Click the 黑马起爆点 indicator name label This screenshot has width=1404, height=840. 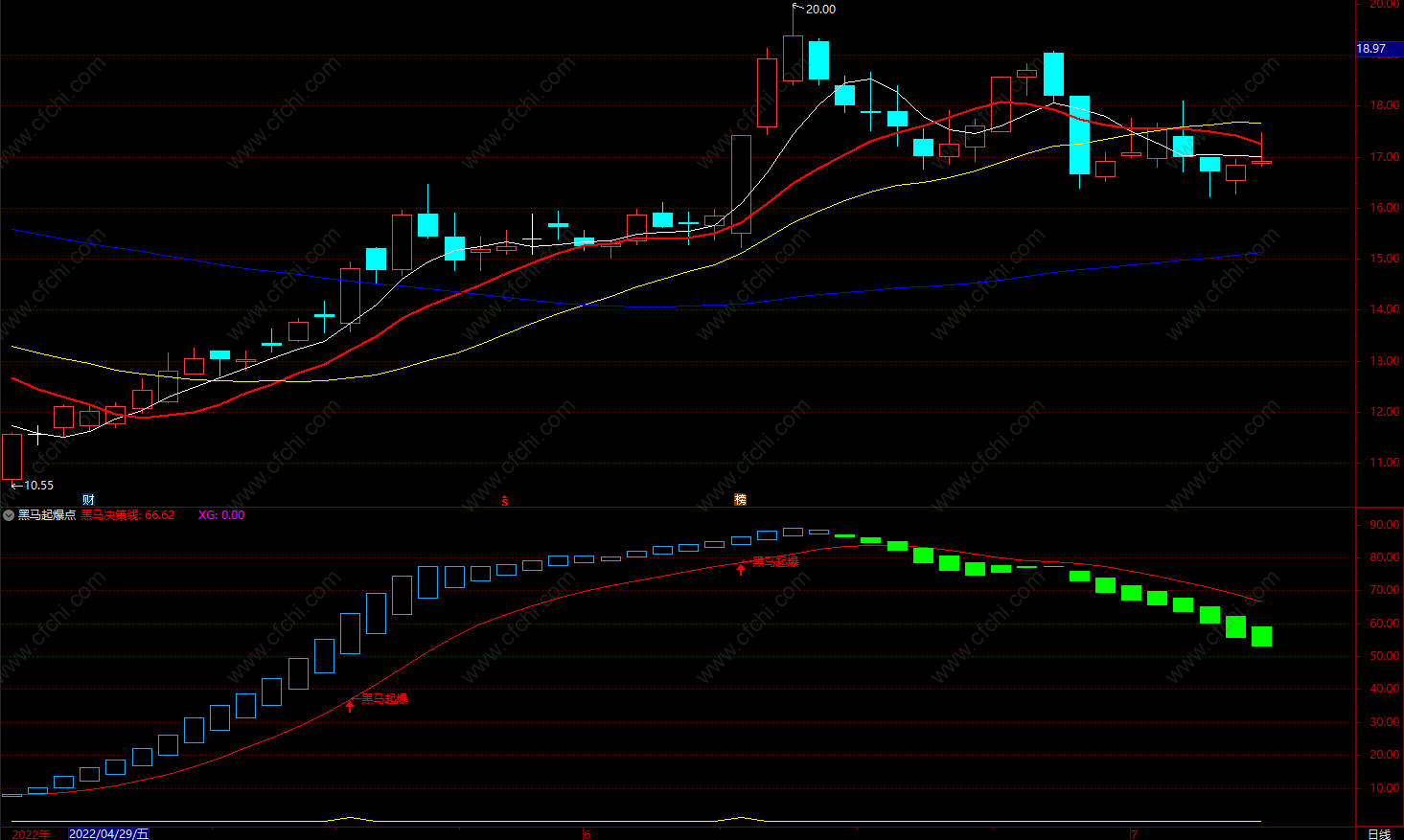pyautogui.click(x=47, y=515)
